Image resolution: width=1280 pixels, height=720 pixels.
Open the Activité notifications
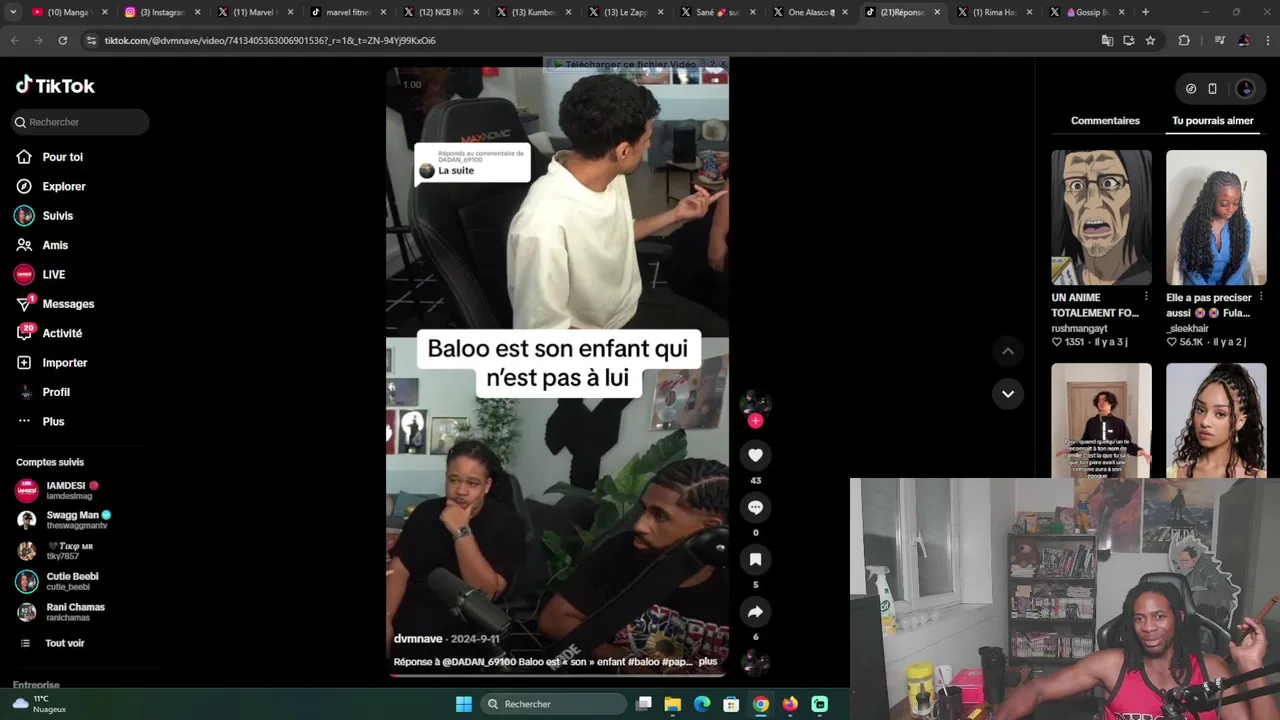(x=62, y=333)
